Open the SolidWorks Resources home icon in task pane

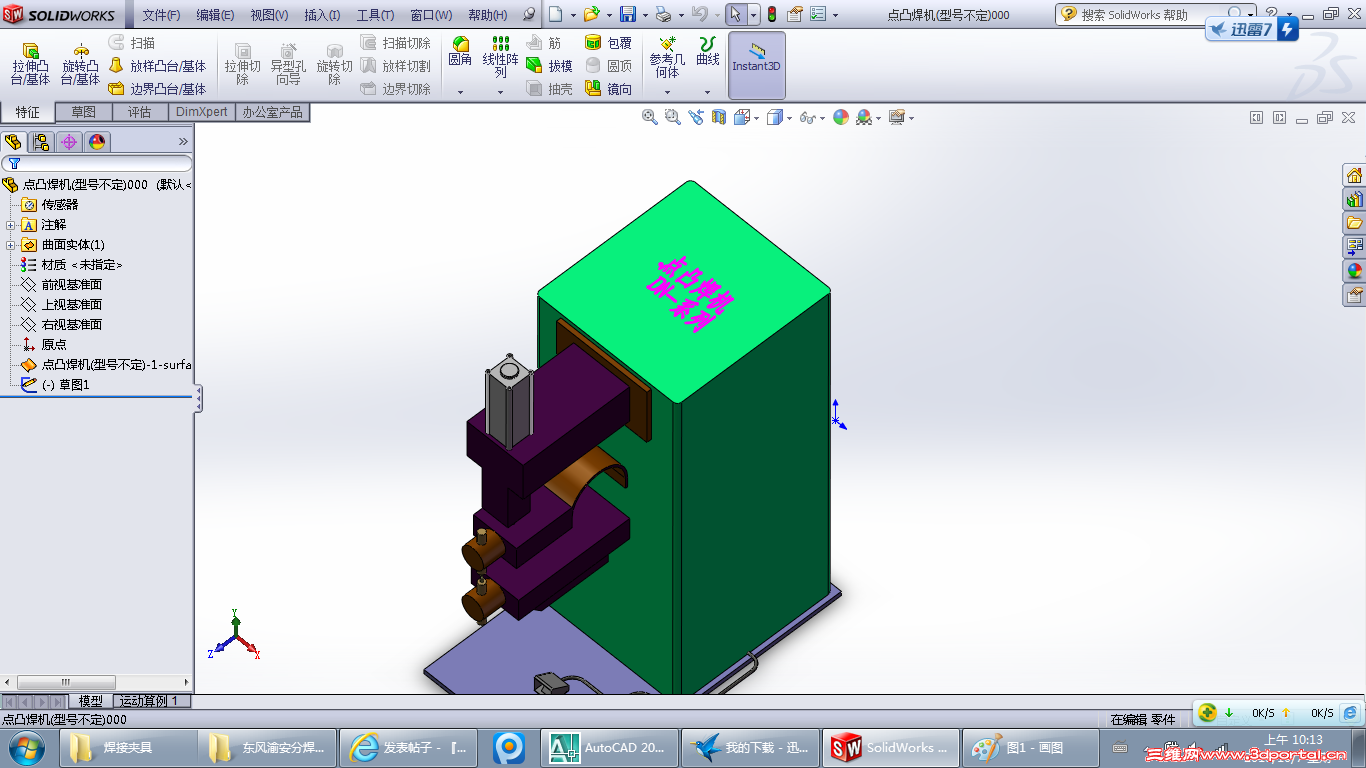pyautogui.click(x=1355, y=175)
